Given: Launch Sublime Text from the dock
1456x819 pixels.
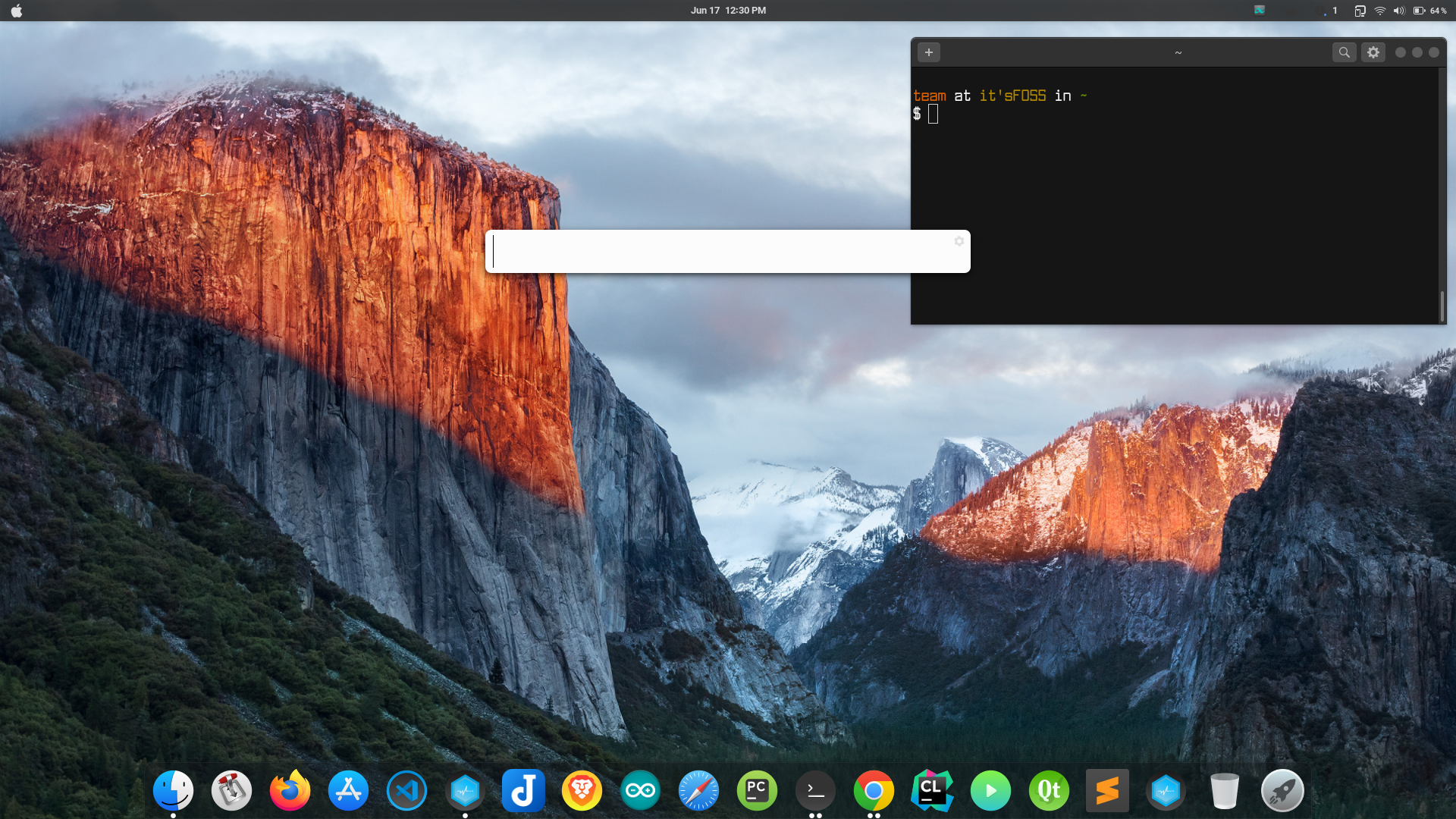Looking at the screenshot, I should [x=1107, y=791].
